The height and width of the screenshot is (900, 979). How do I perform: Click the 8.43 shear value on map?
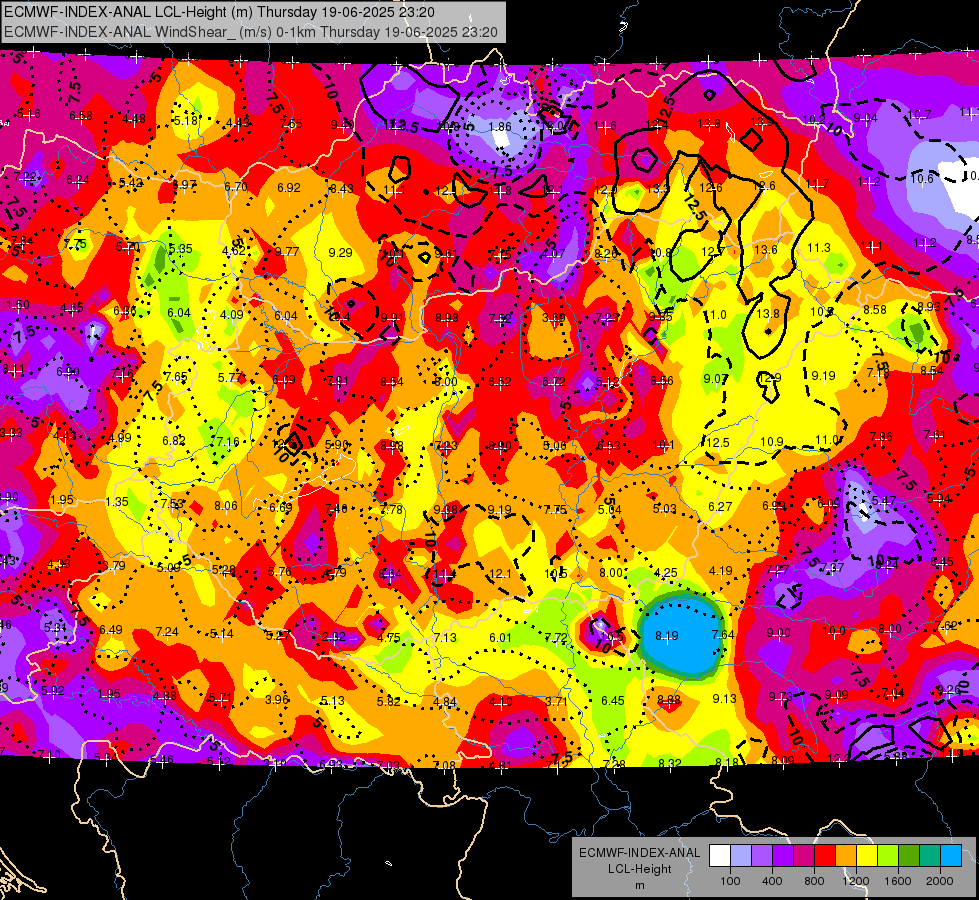click(x=342, y=189)
